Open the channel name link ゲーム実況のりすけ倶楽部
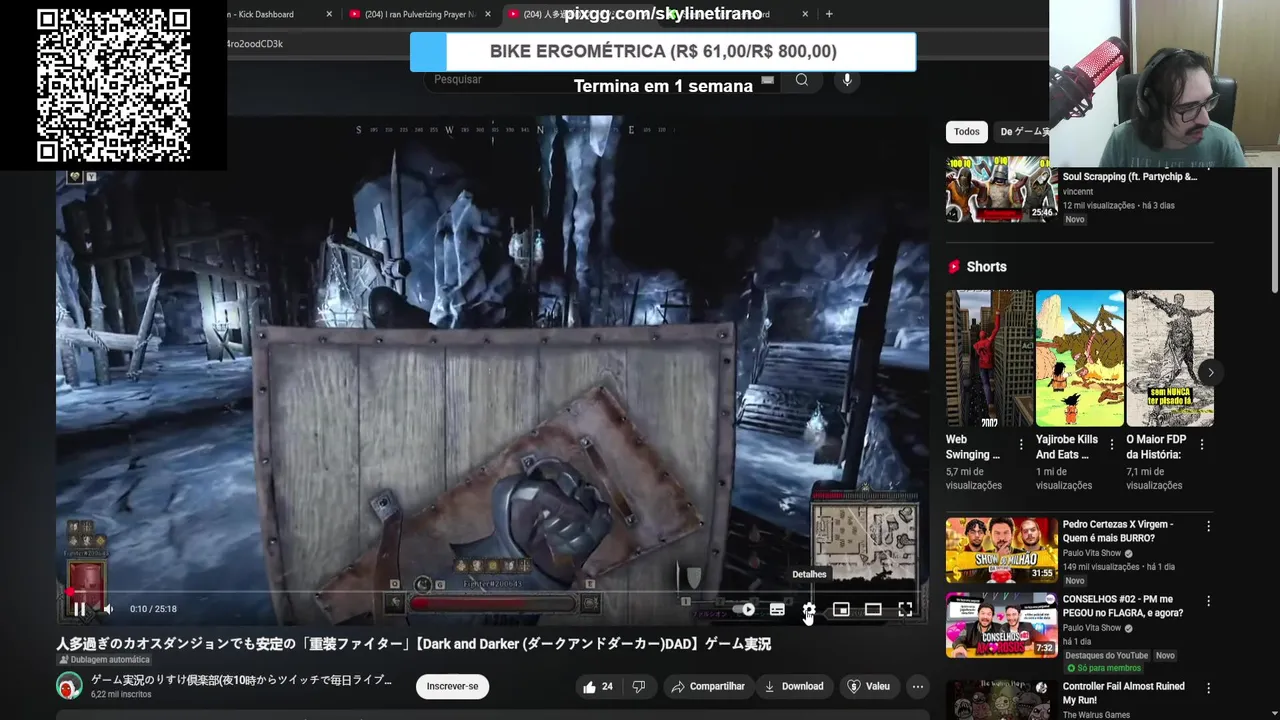Screen dimensions: 1280x720 point(241,680)
